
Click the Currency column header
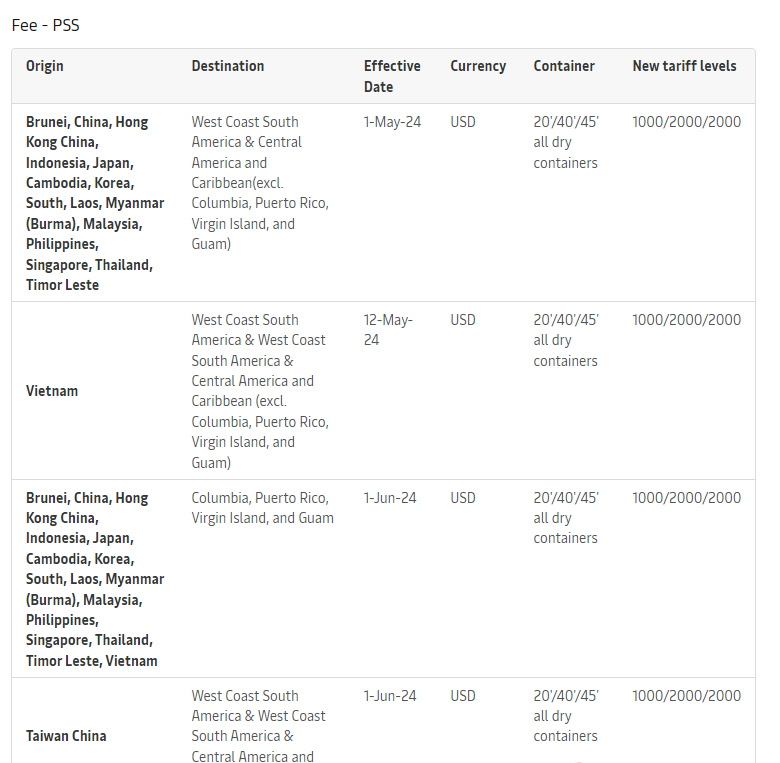click(x=478, y=66)
